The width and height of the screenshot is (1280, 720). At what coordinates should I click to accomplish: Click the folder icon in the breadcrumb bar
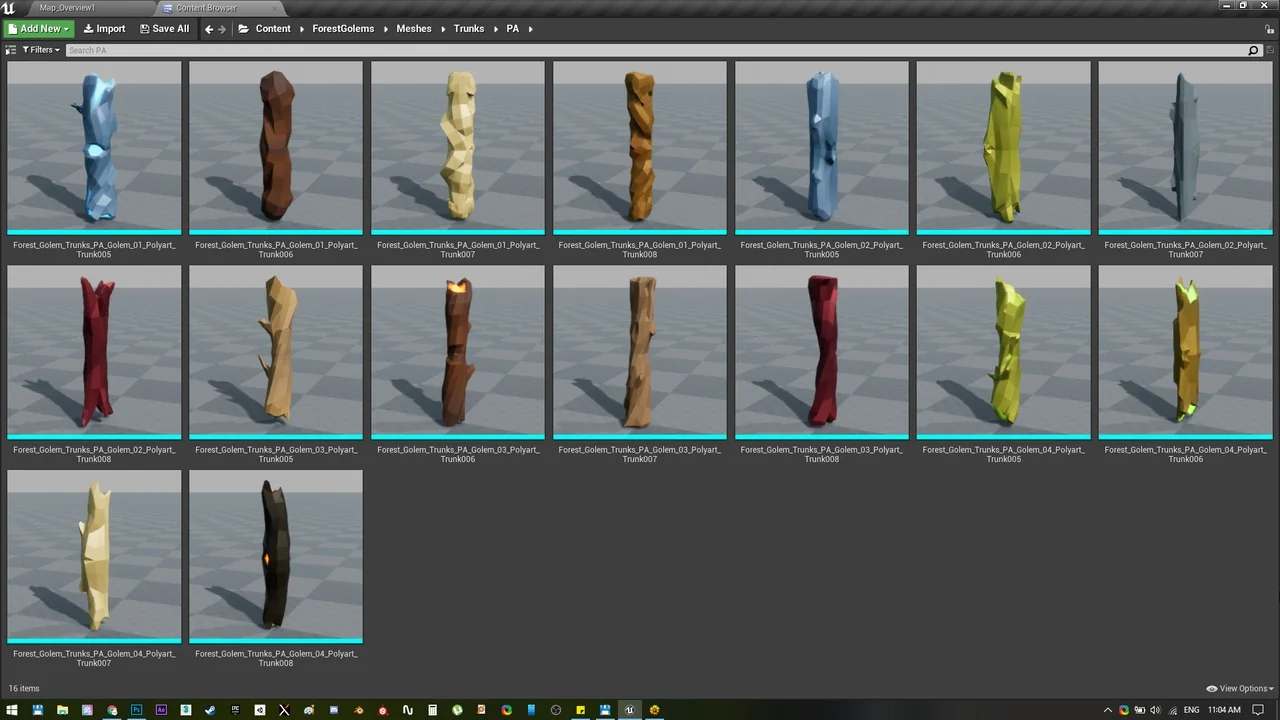(x=243, y=28)
